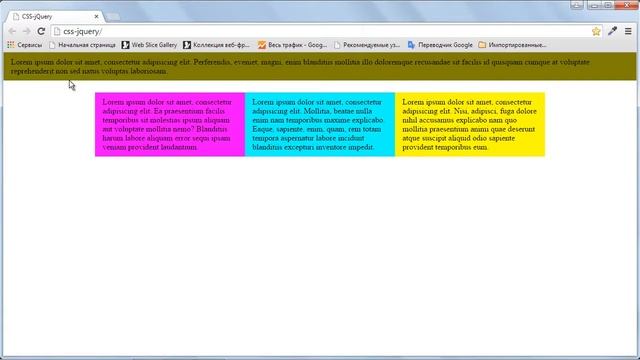Screen dimensions: 640x360
Task: Click the magenta block's Lorem ipsum text
Action: click(167, 124)
